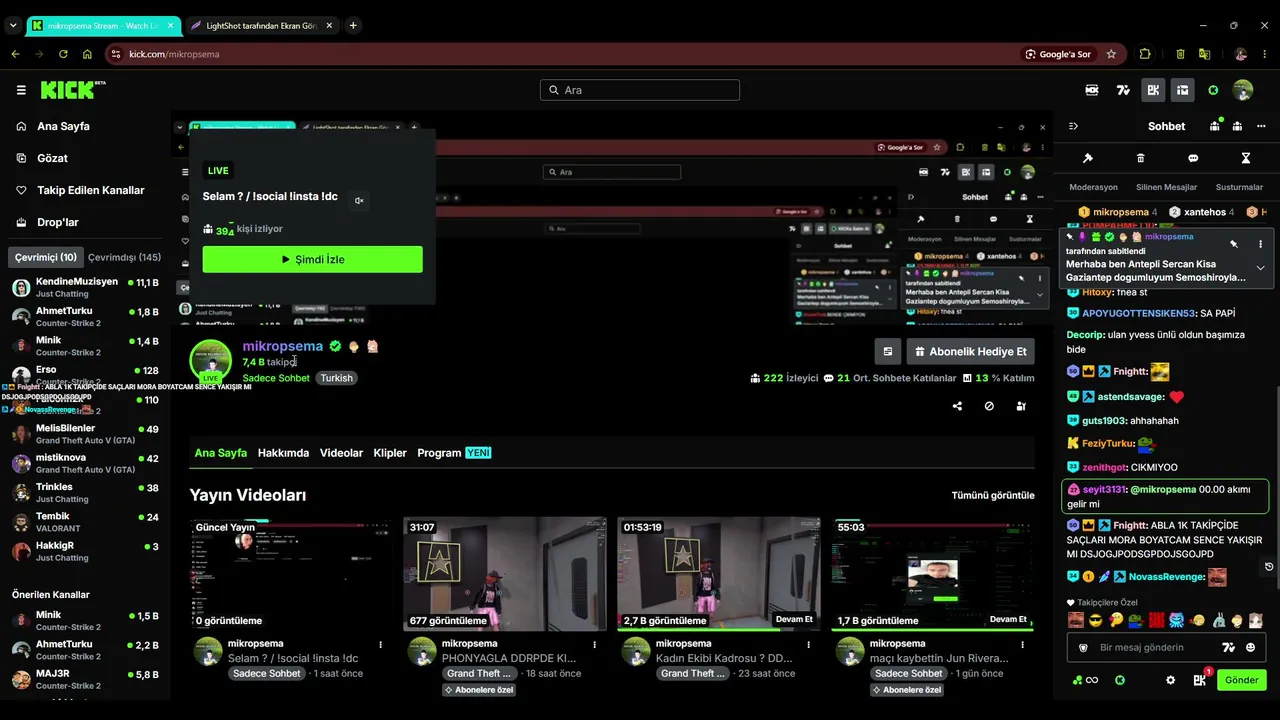Open the 31:07 video thumbnail
Image resolution: width=1280 pixels, height=720 pixels.
pyautogui.click(x=505, y=574)
